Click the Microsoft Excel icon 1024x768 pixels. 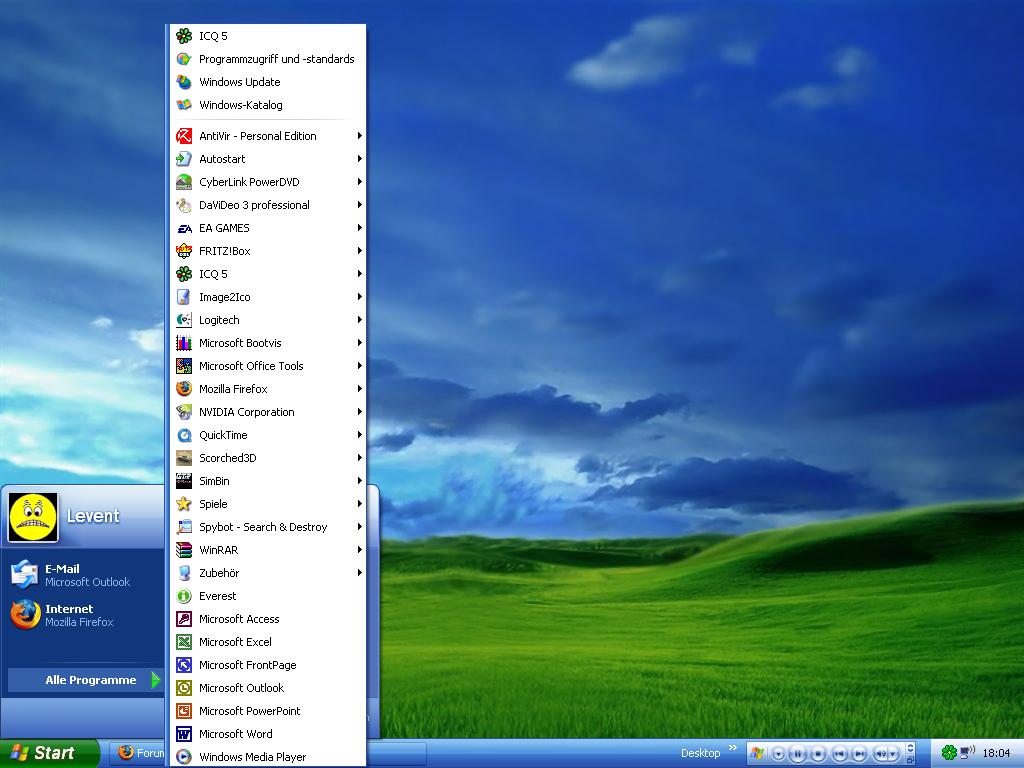(x=184, y=642)
